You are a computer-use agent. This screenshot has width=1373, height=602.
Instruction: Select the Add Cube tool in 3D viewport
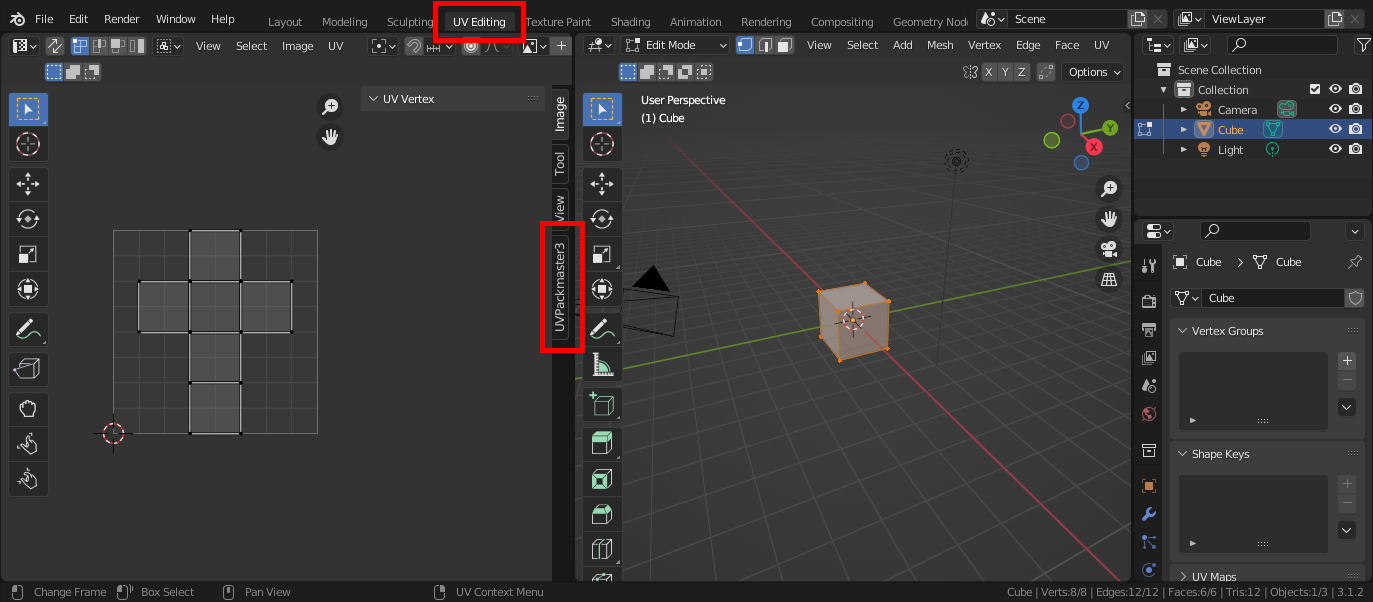pyautogui.click(x=602, y=404)
